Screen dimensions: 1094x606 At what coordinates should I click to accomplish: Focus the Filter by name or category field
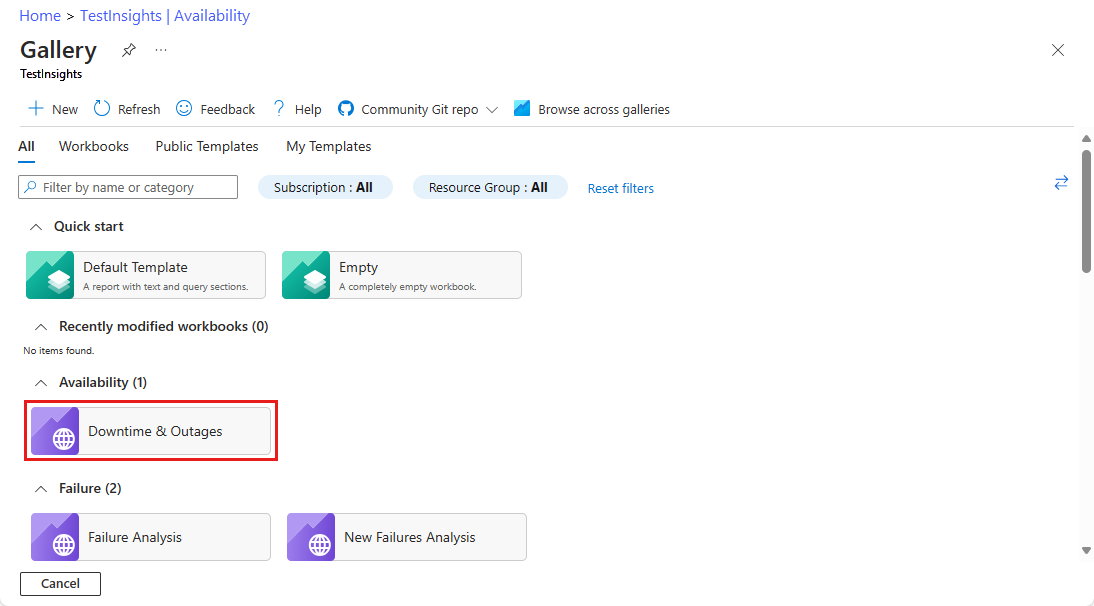(x=128, y=187)
